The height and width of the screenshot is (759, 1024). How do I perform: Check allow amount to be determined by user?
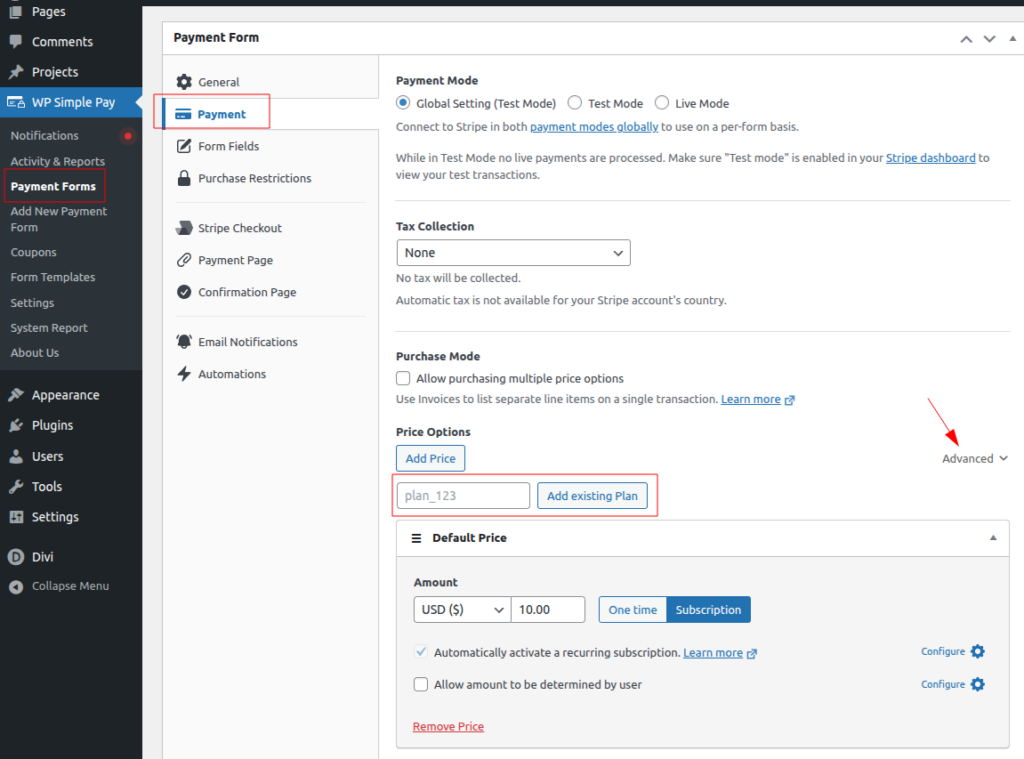pyautogui.click(x=421, y=685)
